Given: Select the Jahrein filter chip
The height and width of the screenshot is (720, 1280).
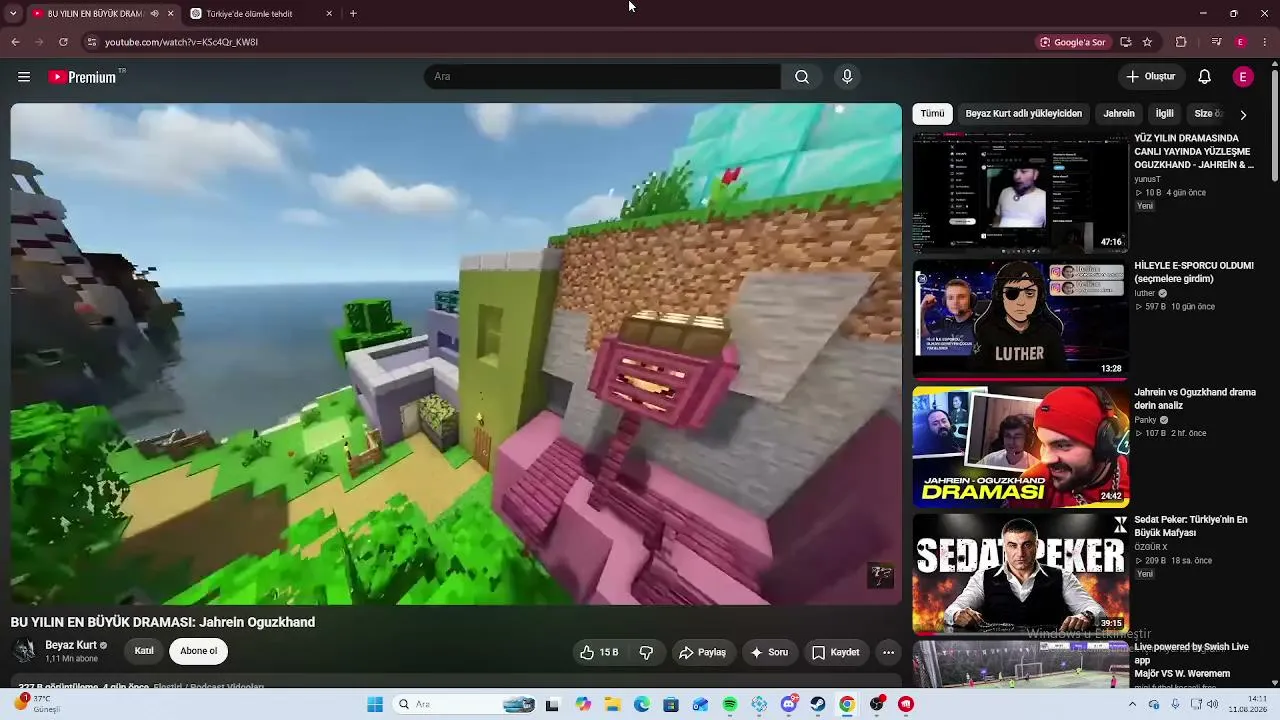Looking at the screenshot, I should 1119,114.
